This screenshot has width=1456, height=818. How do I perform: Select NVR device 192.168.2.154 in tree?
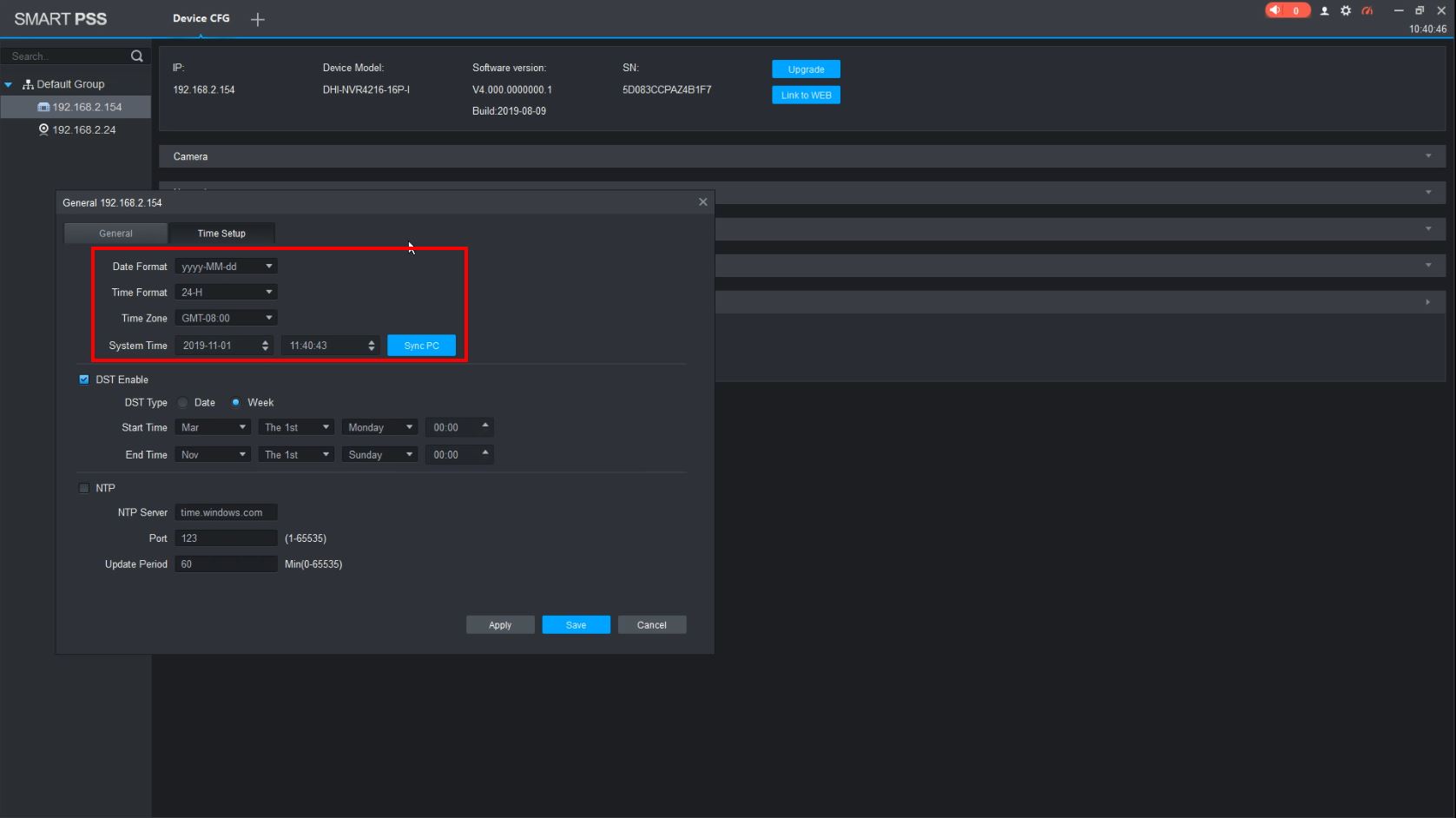pyautogui.click(x=86, y=107)
